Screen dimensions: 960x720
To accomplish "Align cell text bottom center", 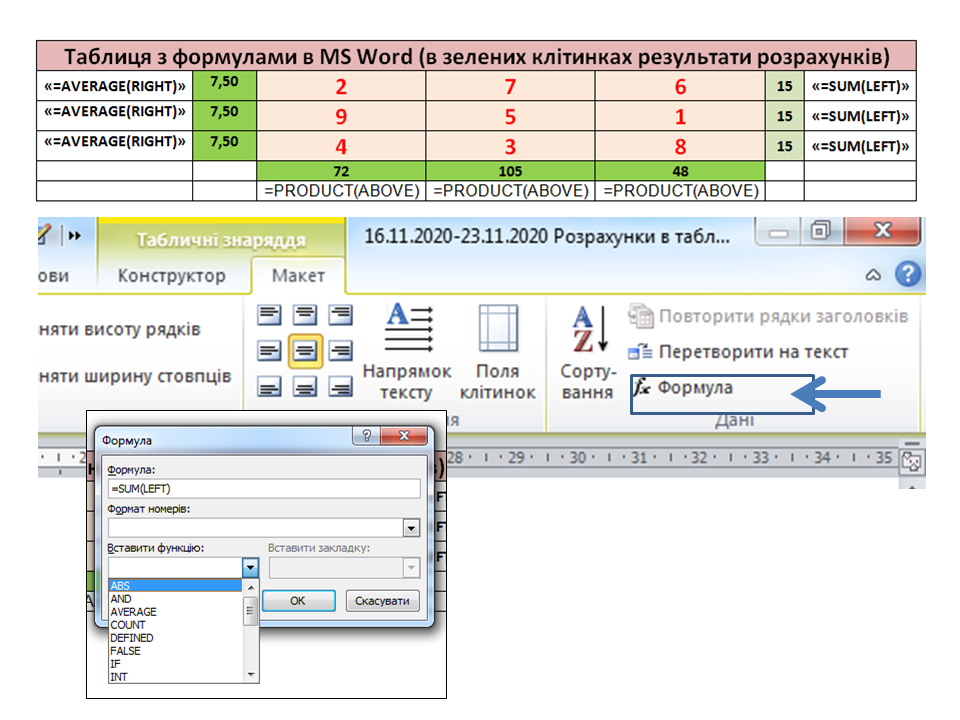I will click(305, 387).
